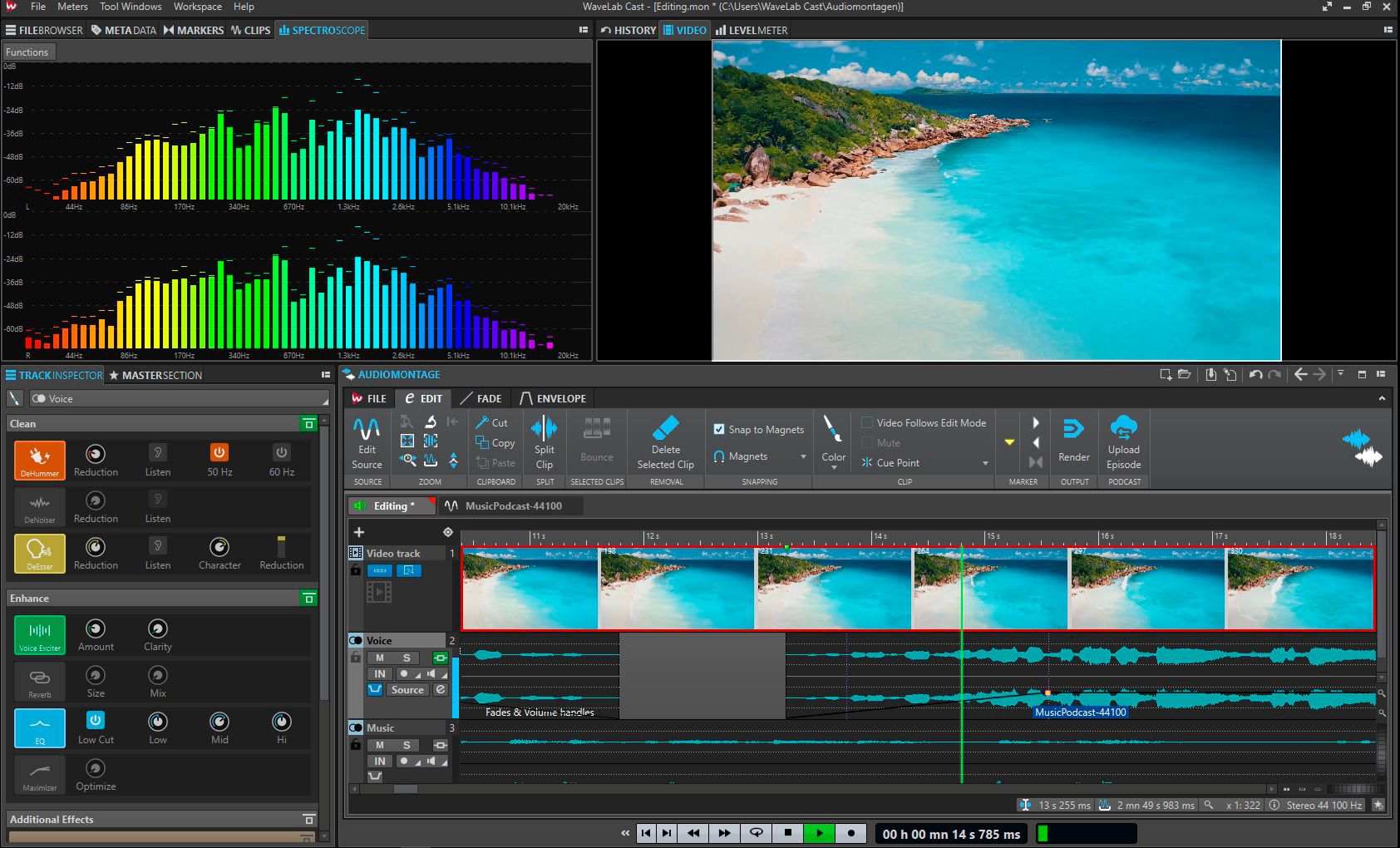Expand the Cue Point dropdown
This screenshot has height=848, width=1400.
pos(985,462)
